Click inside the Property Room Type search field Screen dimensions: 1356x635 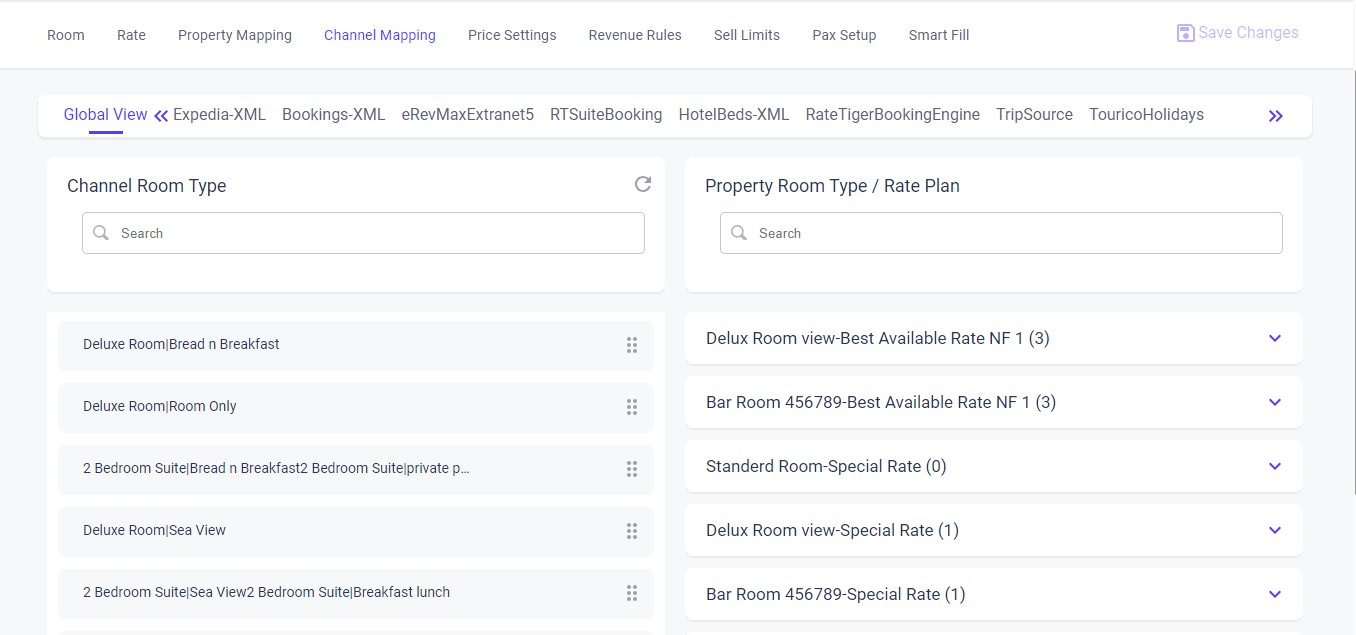point(1000,232)
